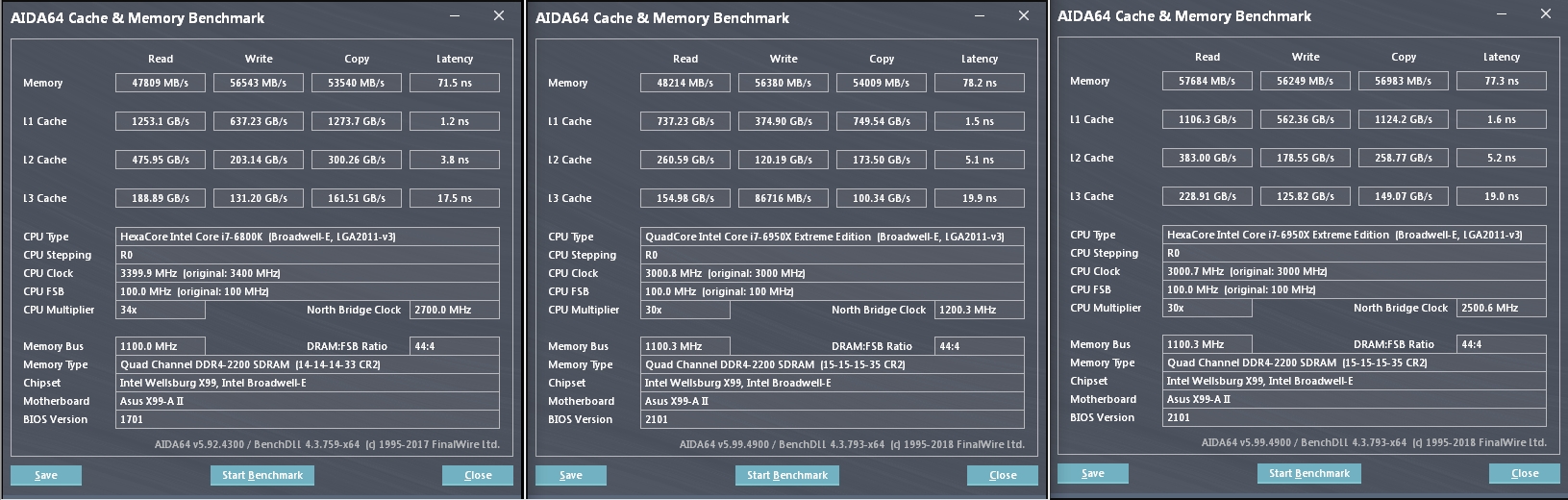This screenshot has width=1568, height=500.
Task: Click CPU Clock value 3399.9 MHz
Action: [x=308, y=273]
